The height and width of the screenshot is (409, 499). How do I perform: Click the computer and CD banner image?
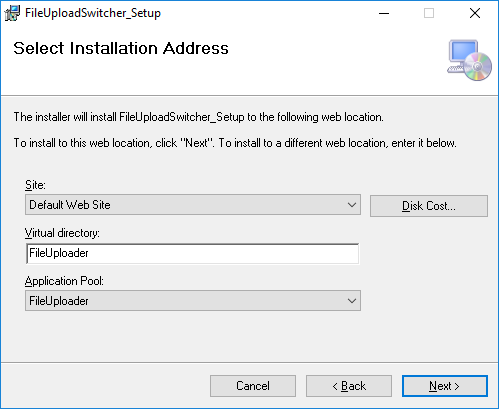pos(469,60)
